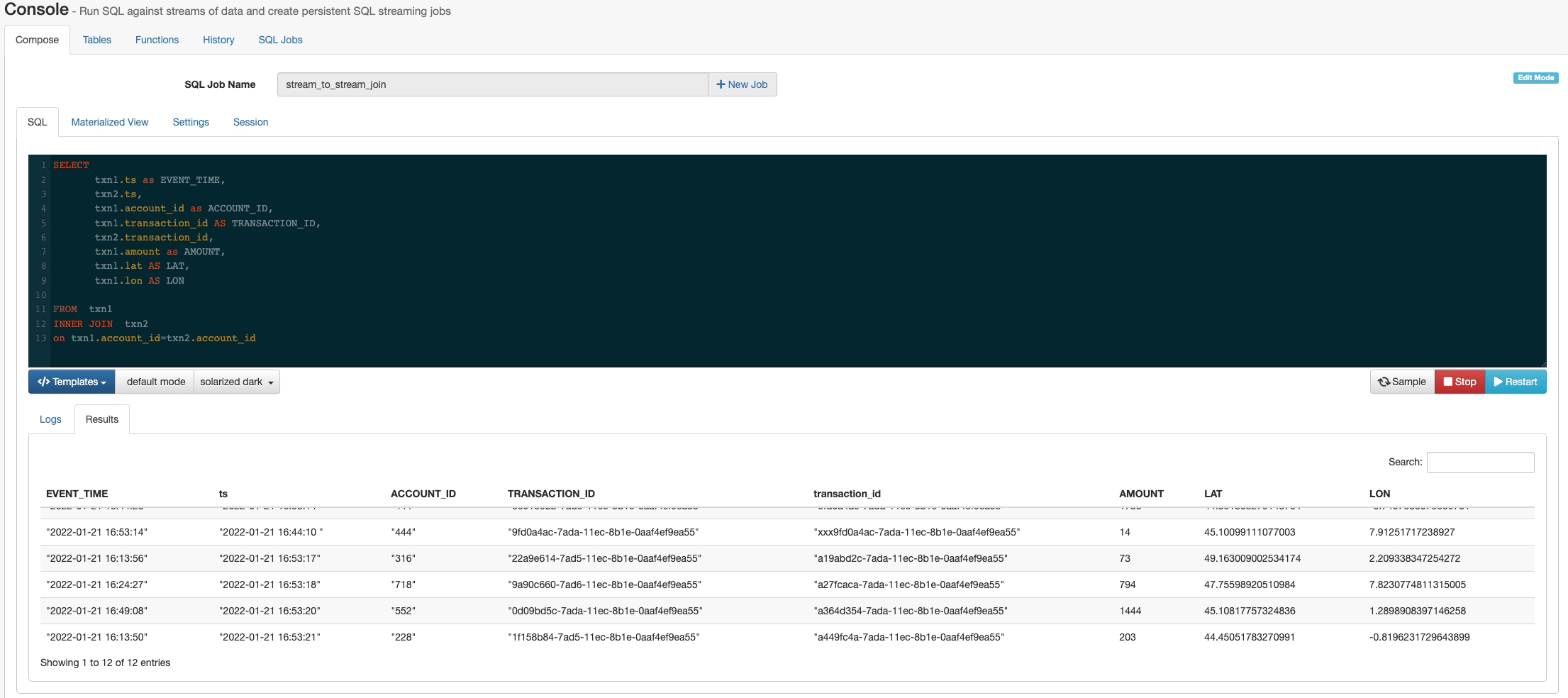Click the default mode button
The image size is (1568, 698).
(155, 382)
